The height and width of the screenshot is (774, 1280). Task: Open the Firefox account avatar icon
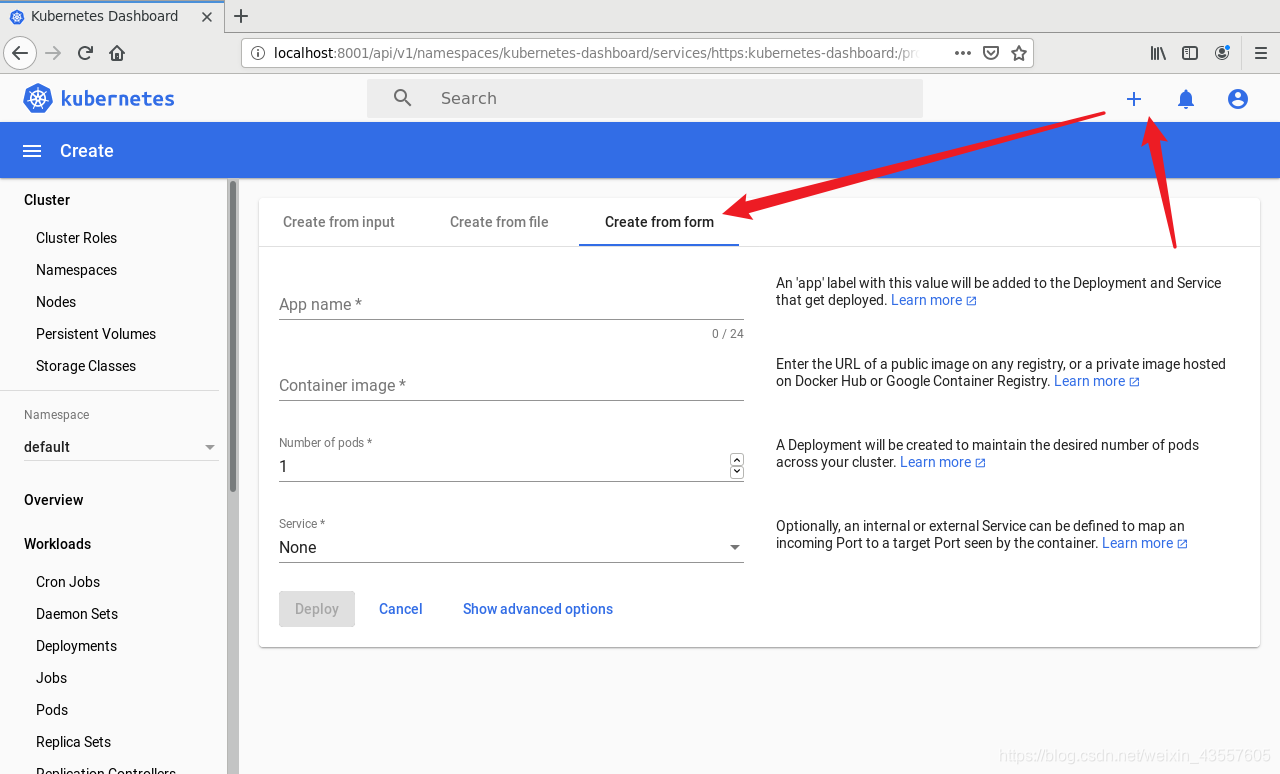(x=1222, y=53)
